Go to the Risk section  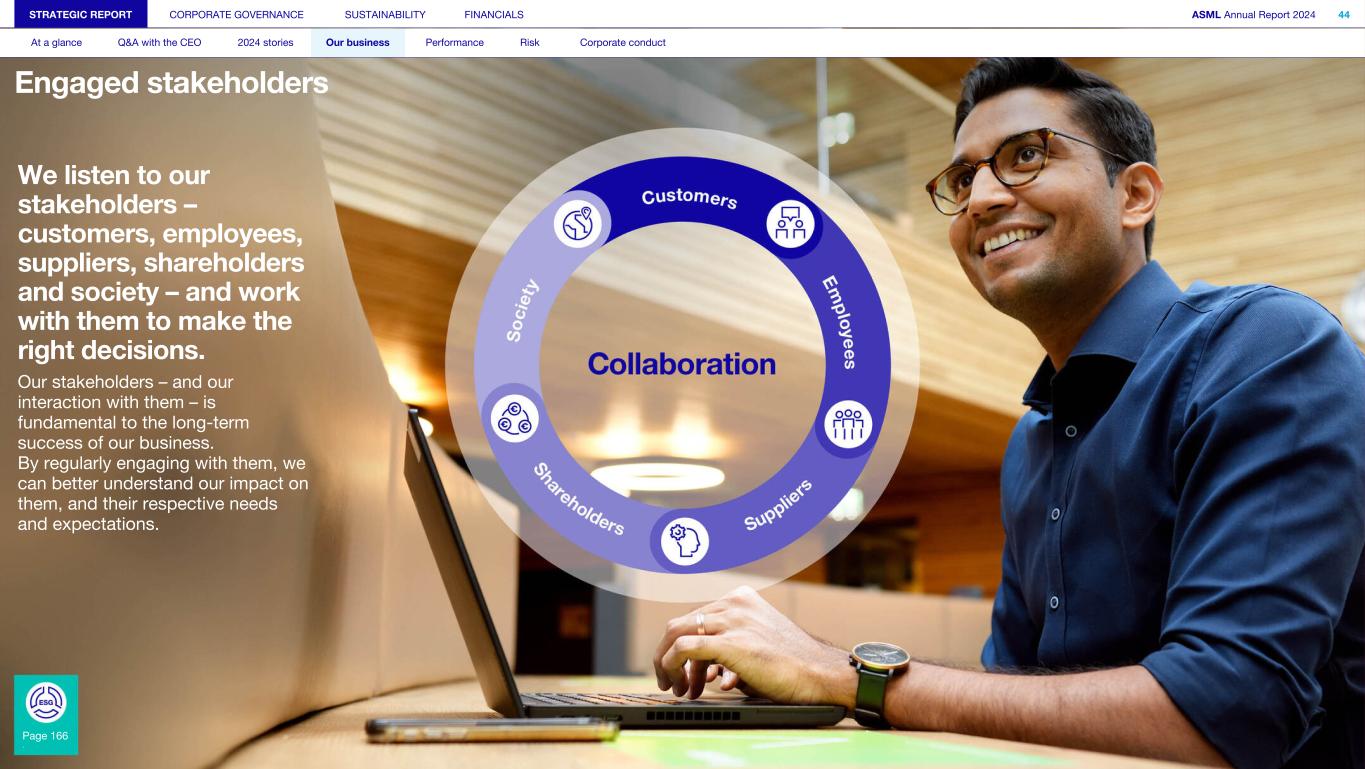tap(530, 43)
